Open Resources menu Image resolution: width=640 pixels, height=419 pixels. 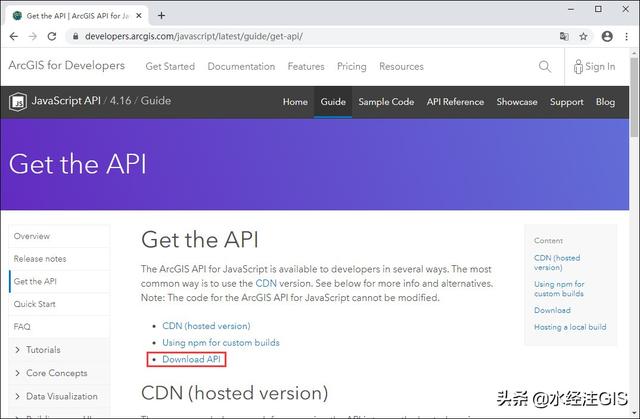(x=401, y=66)
